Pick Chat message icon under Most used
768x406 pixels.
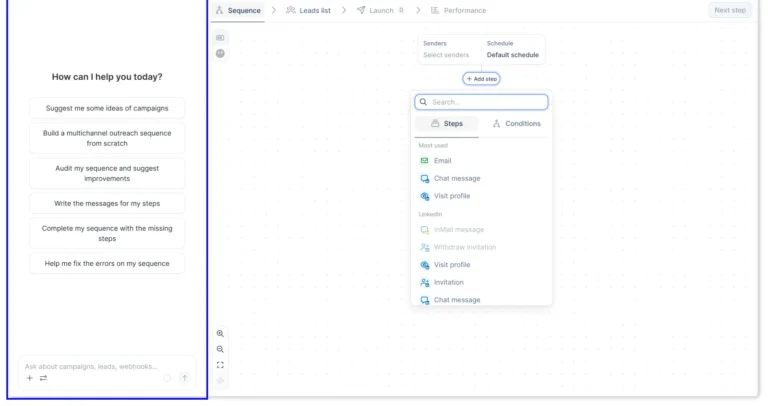(425, 178)
